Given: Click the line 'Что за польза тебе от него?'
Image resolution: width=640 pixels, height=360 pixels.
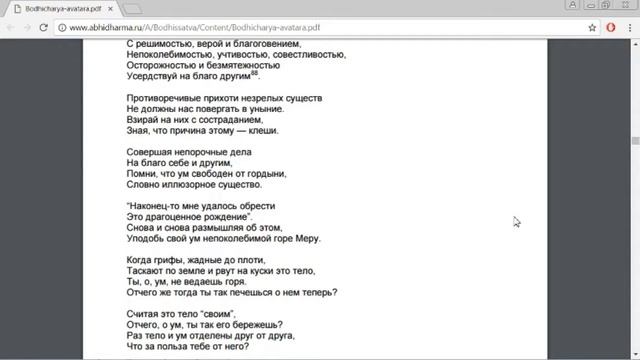Looking at the screenshot, I should click(x=187, y=346).
